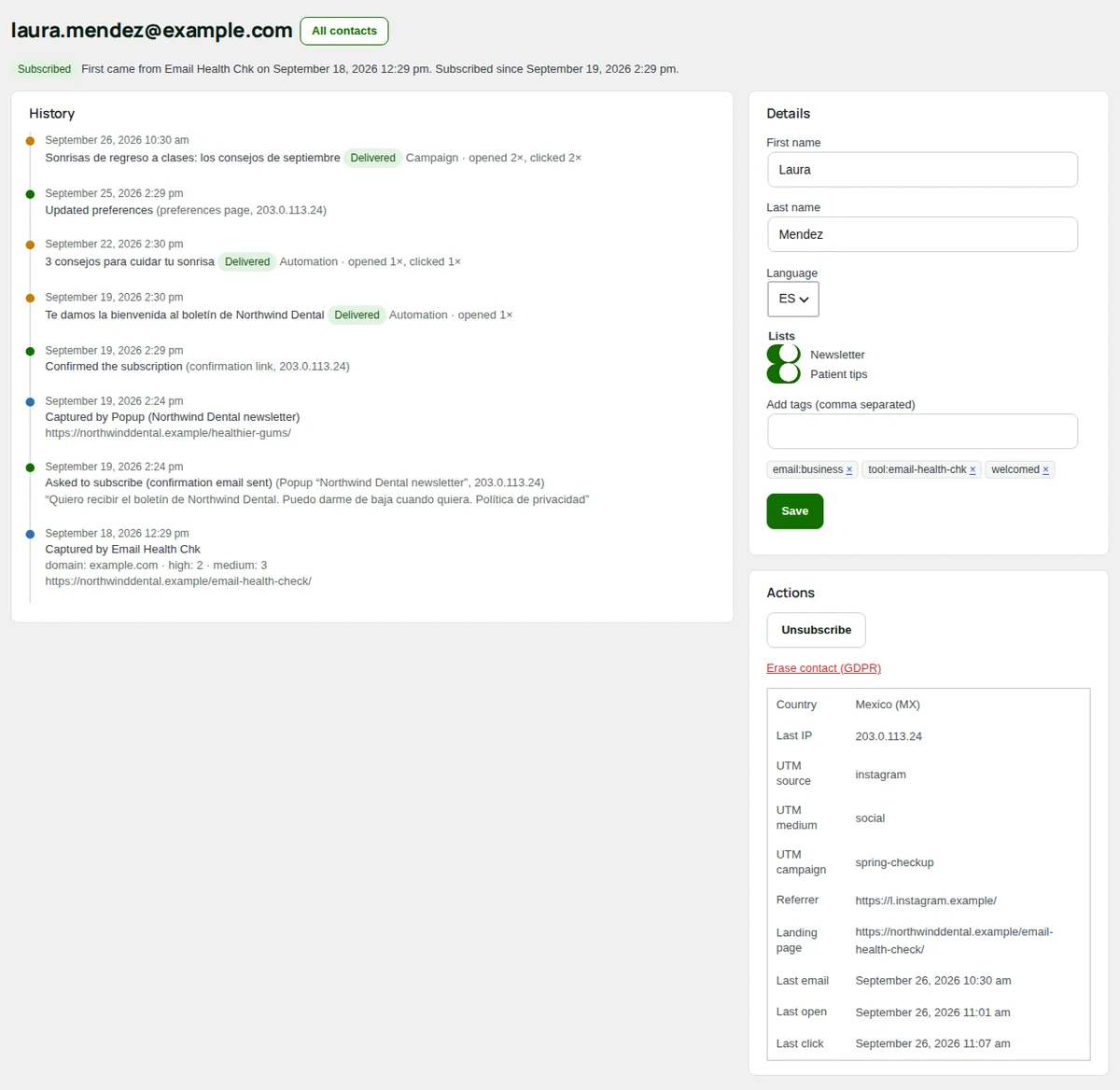
Task: Select Last open value September 26, 2026 11:01 am
Action: click(932, 1013)
